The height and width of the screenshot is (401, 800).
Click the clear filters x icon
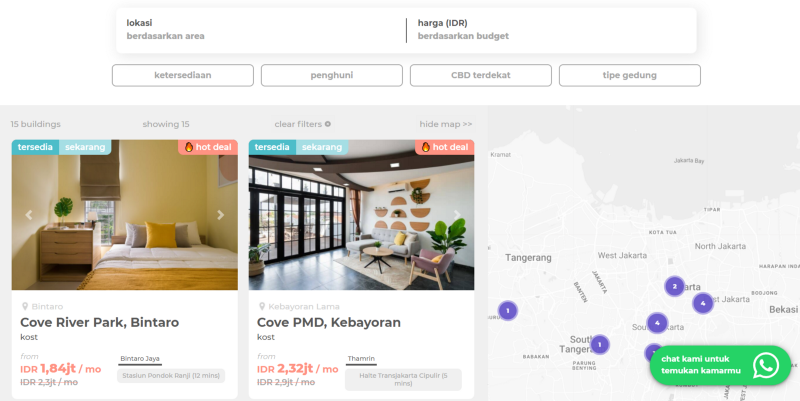pyautogui.click(x=328, y=123)
